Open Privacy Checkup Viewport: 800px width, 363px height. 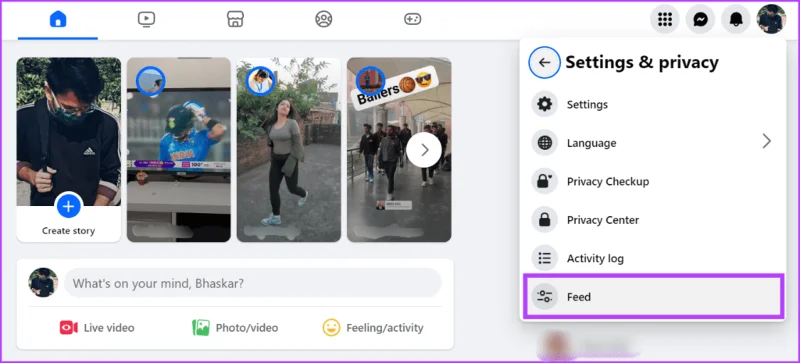coord(653,181)
